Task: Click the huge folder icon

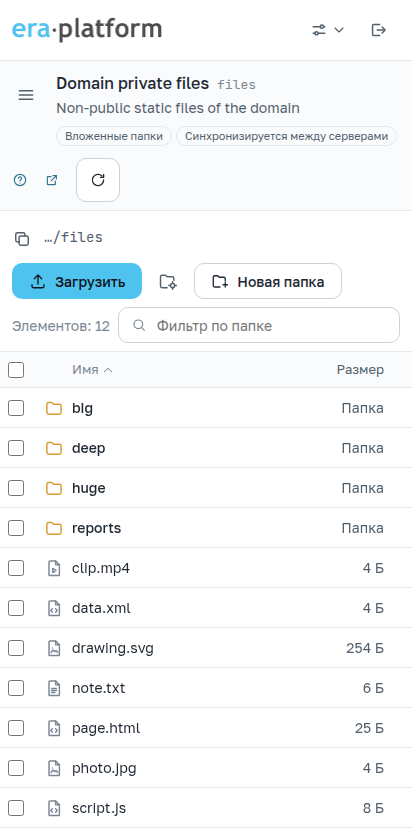Action: point(54,488)
